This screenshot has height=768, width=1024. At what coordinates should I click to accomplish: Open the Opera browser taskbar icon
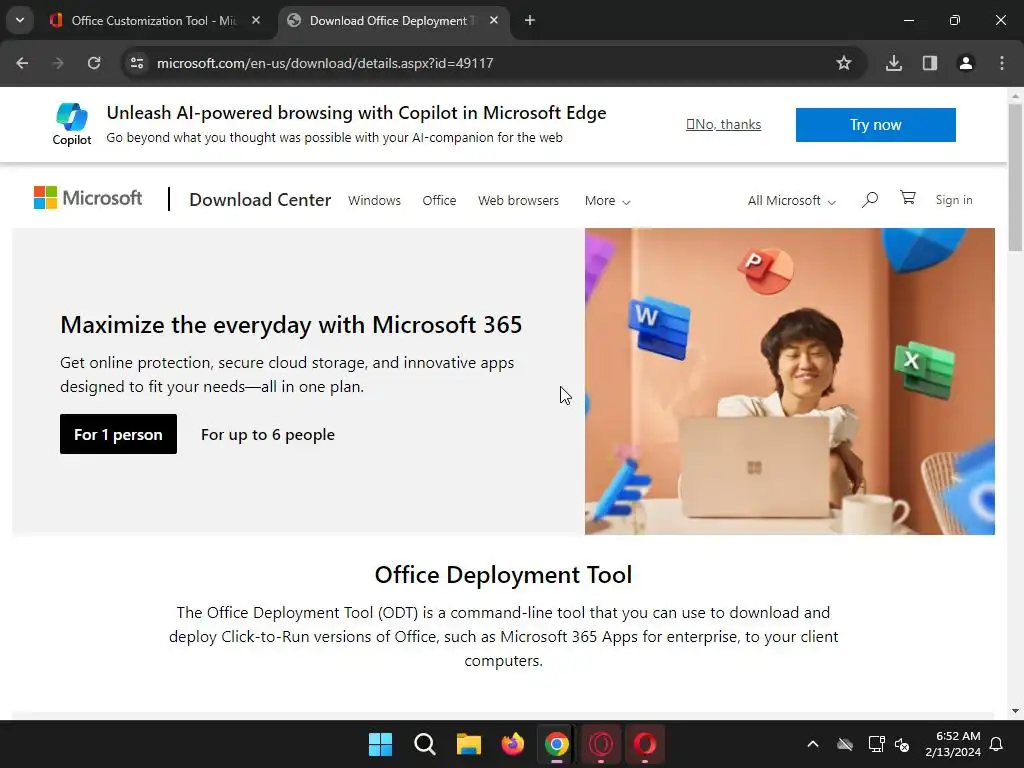tap(645, 744)
